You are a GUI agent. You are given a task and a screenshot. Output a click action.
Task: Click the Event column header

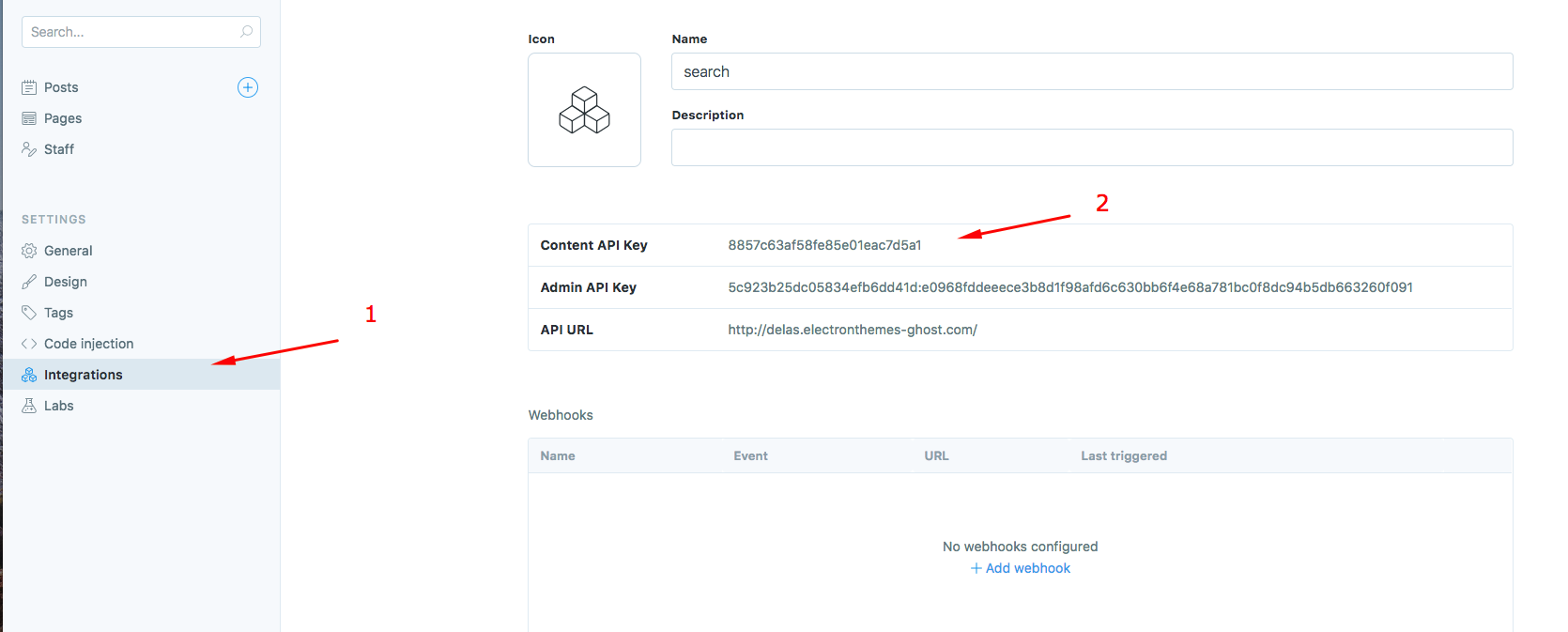[751, 455]
